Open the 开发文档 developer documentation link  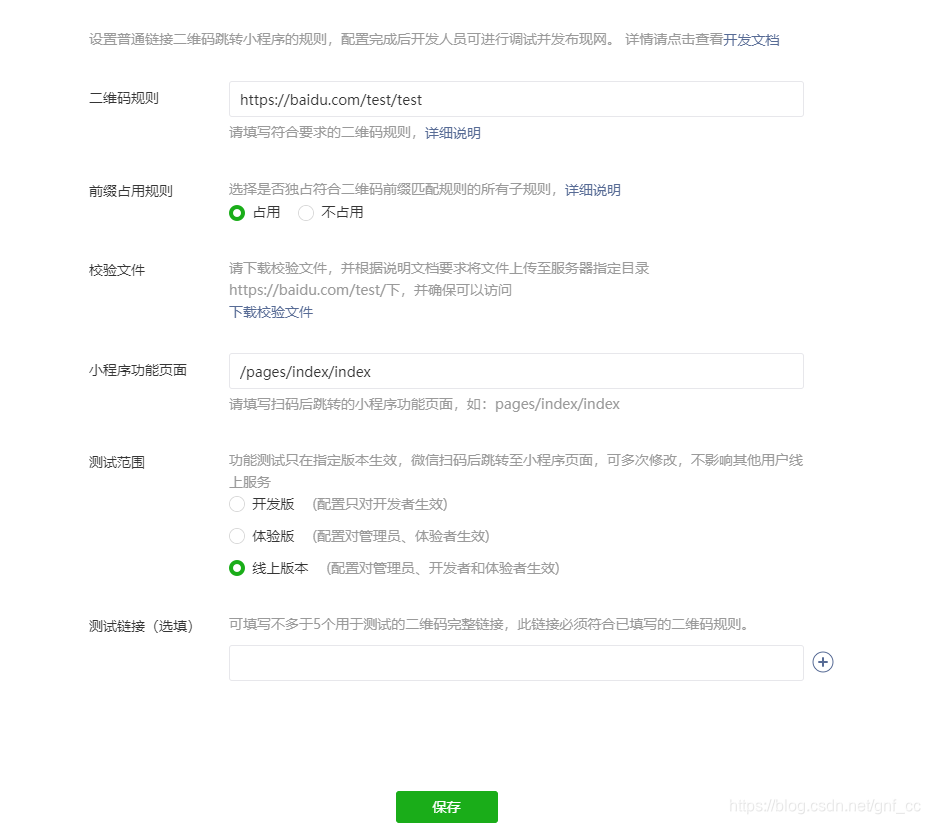(x=751, y=41)
